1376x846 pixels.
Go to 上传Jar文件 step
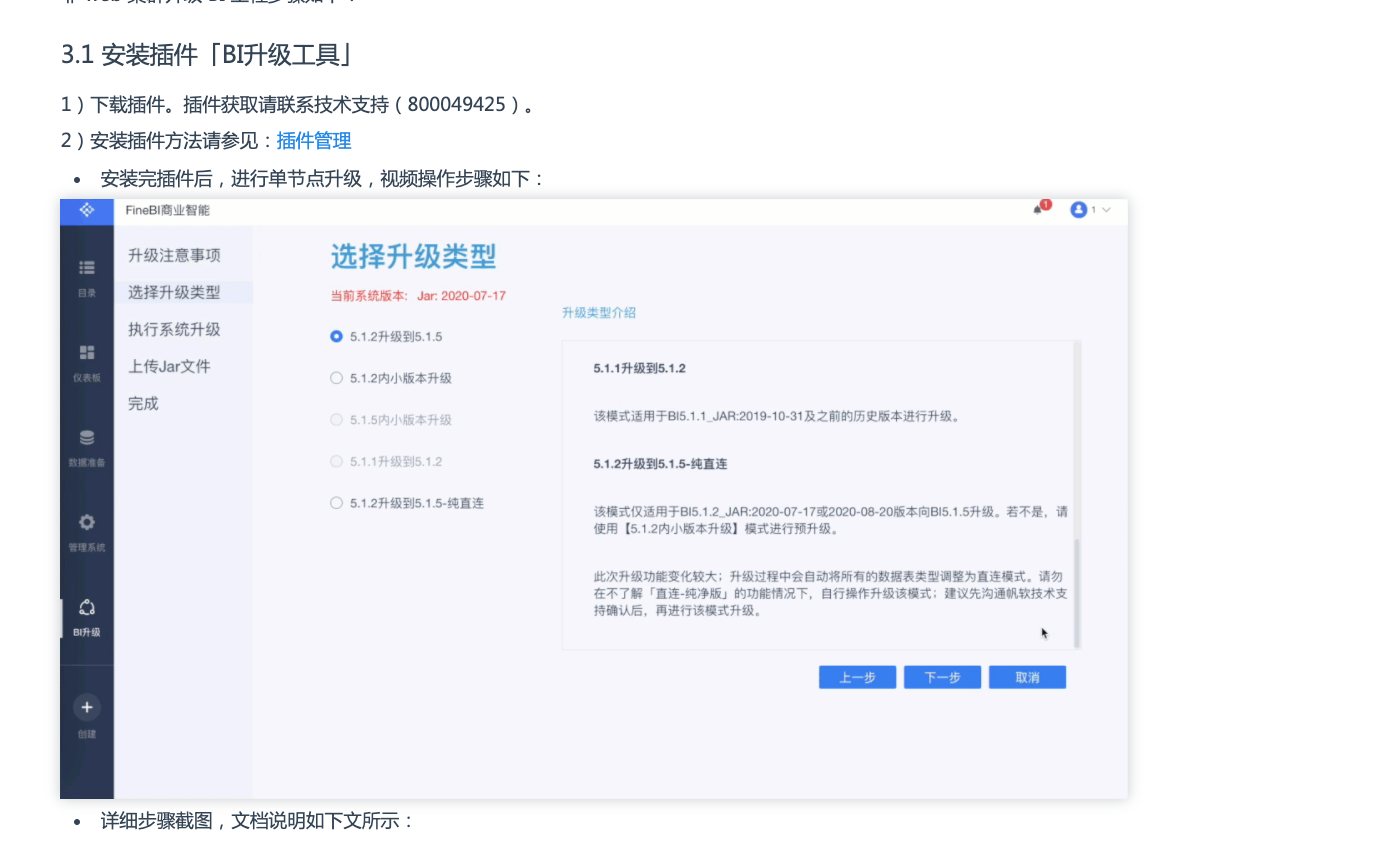point(169,366)
